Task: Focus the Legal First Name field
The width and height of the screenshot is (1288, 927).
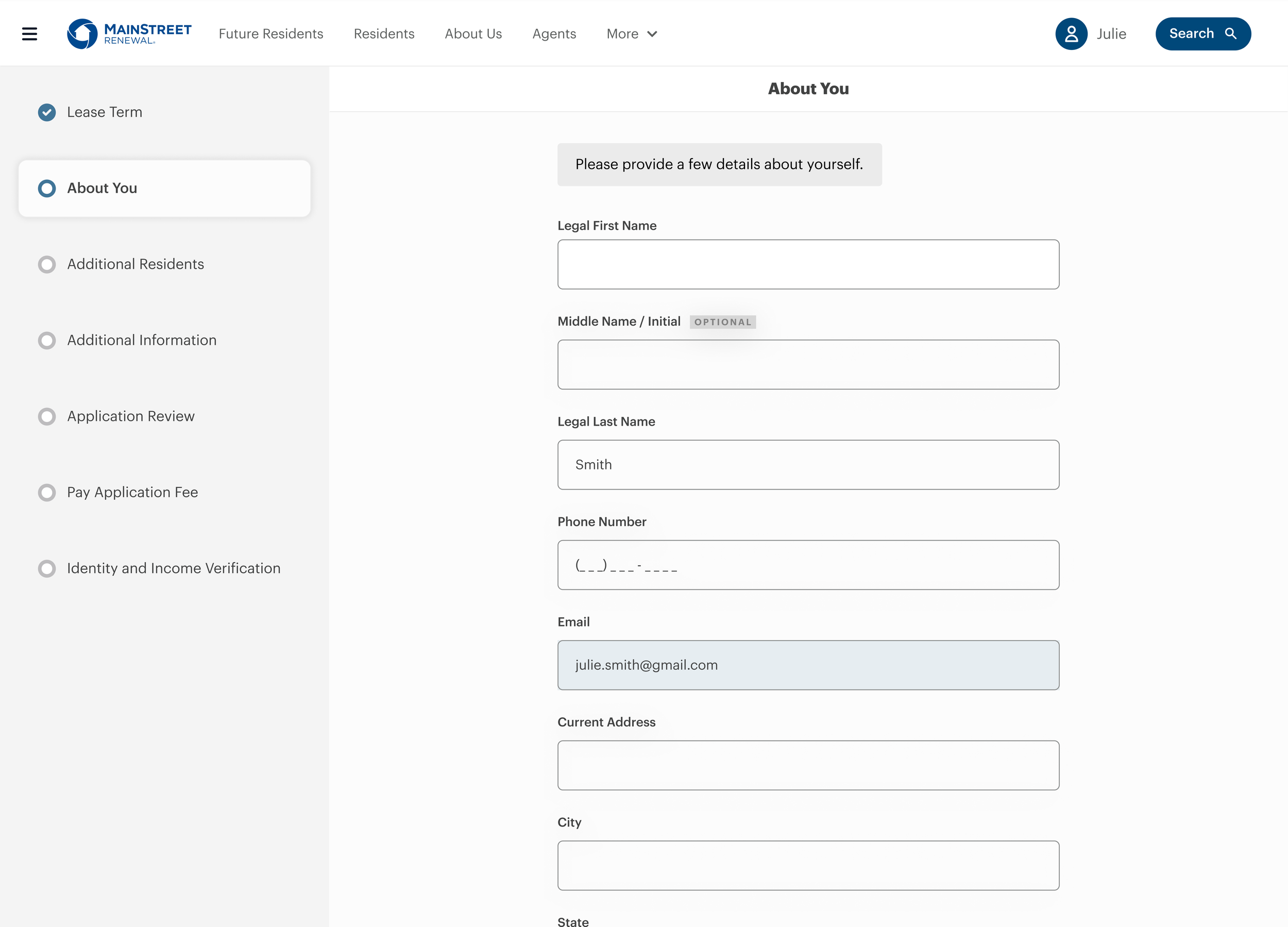Action: (x=808, y=265)
